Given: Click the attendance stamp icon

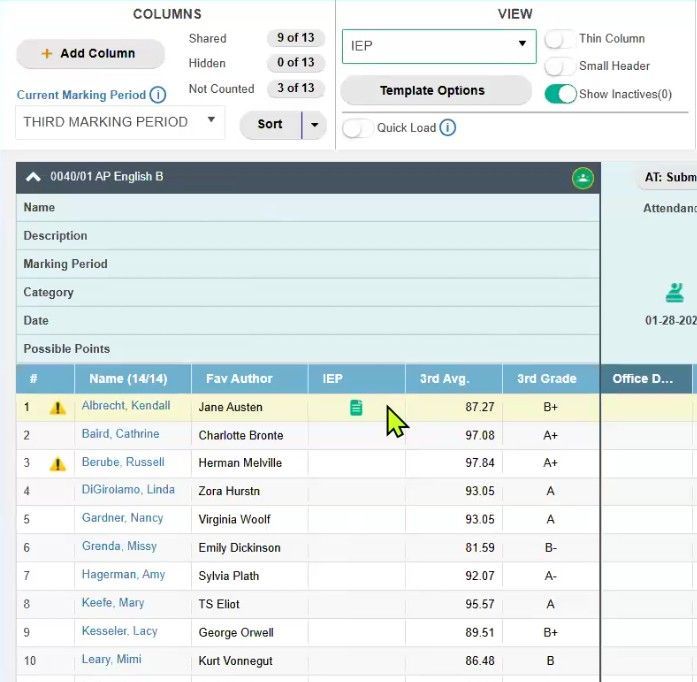Looking at the screenshot, I should tap(674, 293).
